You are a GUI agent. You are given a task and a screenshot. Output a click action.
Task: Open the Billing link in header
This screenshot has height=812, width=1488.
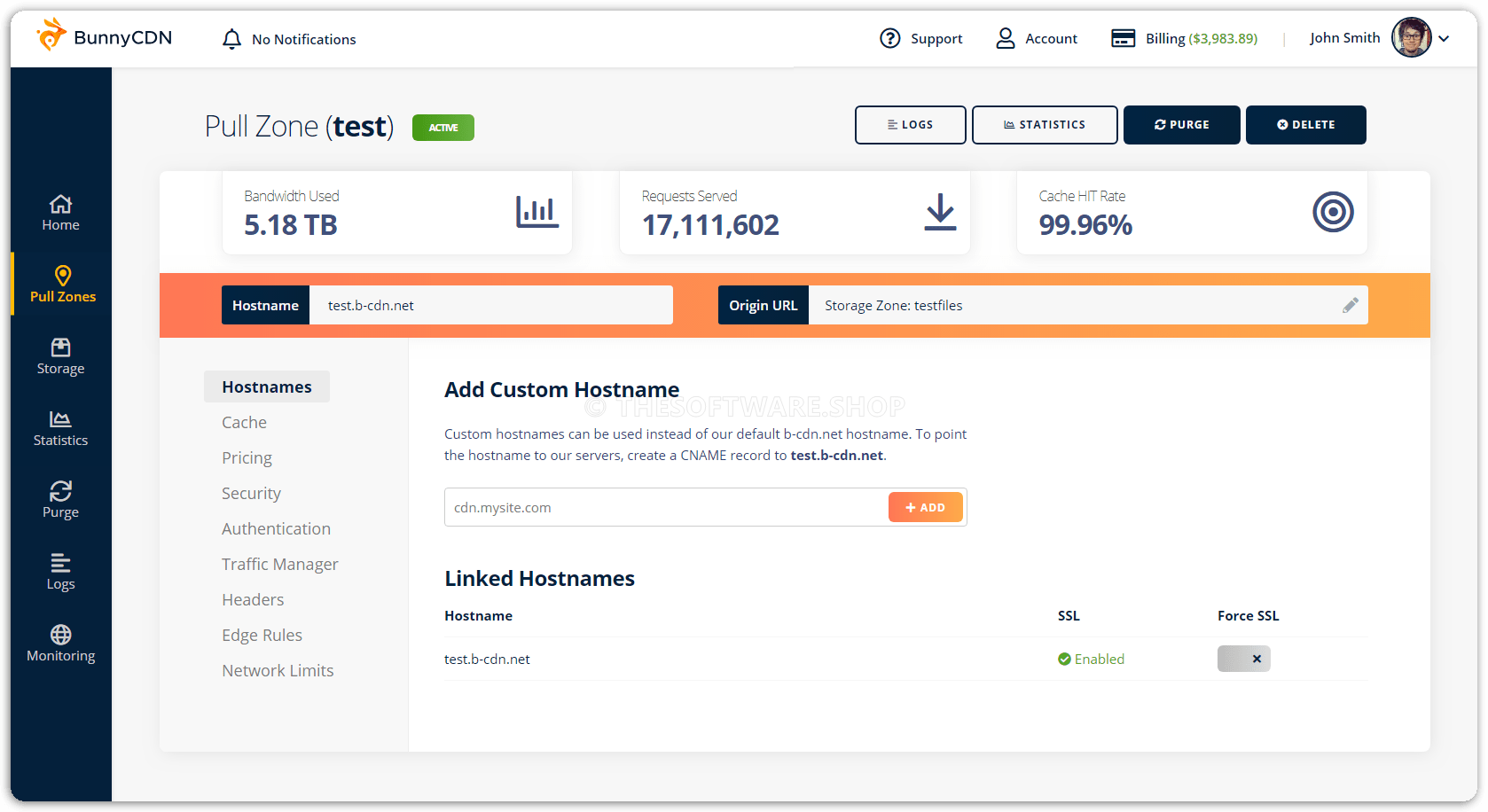tap(1184, 39)
